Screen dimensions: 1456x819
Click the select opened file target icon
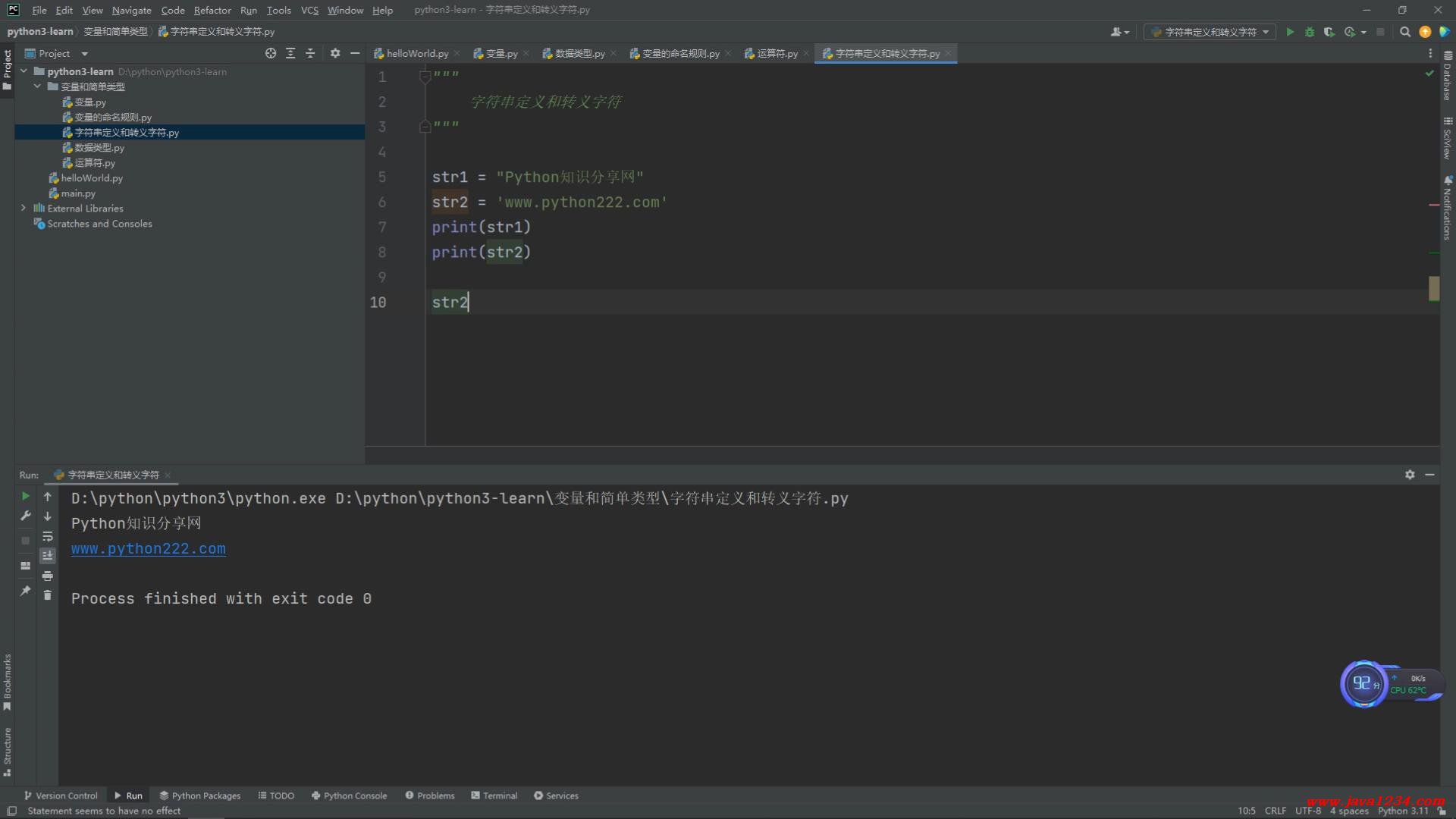[271, 53]
